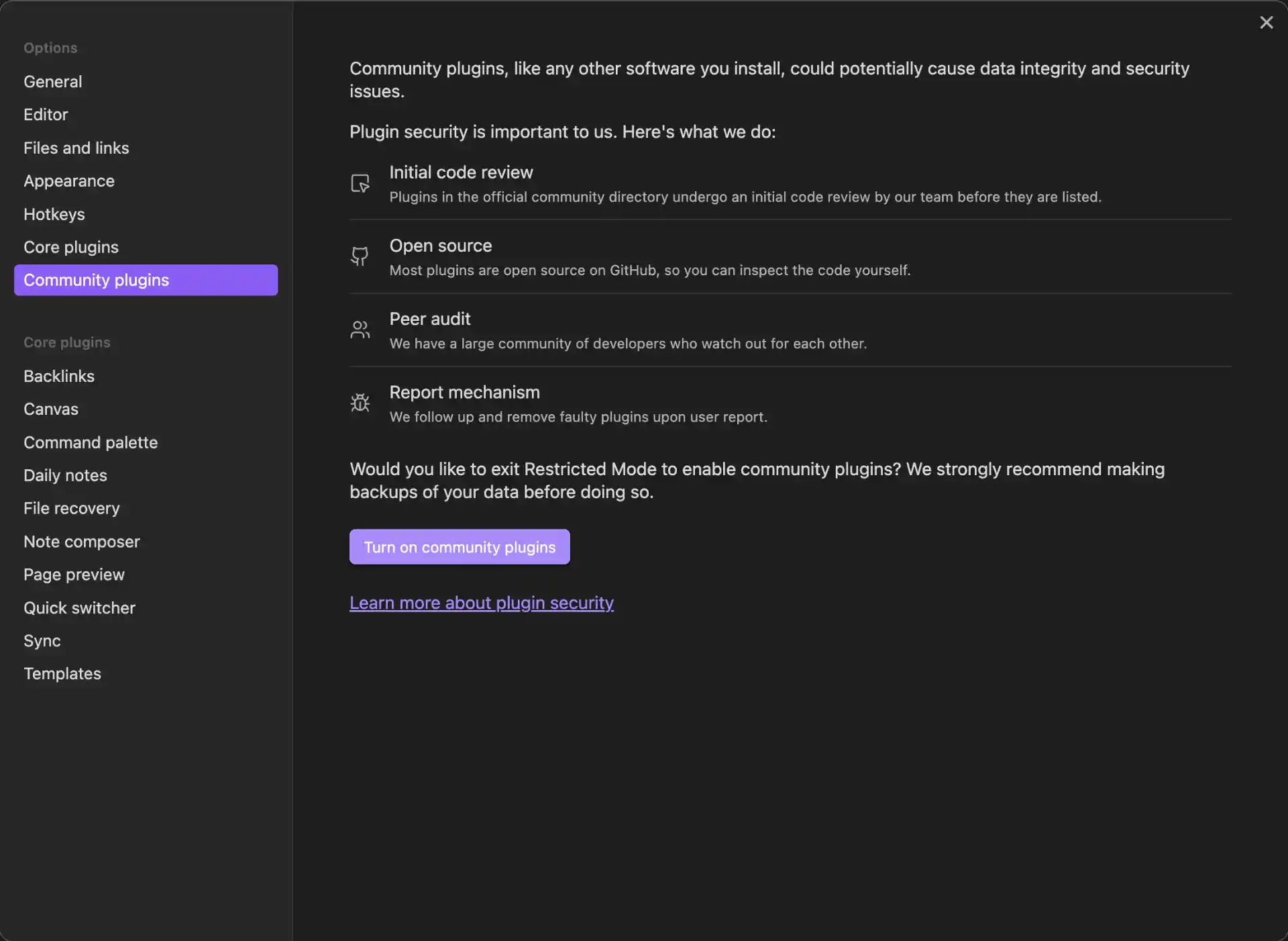
Task: Open Core plugins options tab
Action: tap(71, 247)
